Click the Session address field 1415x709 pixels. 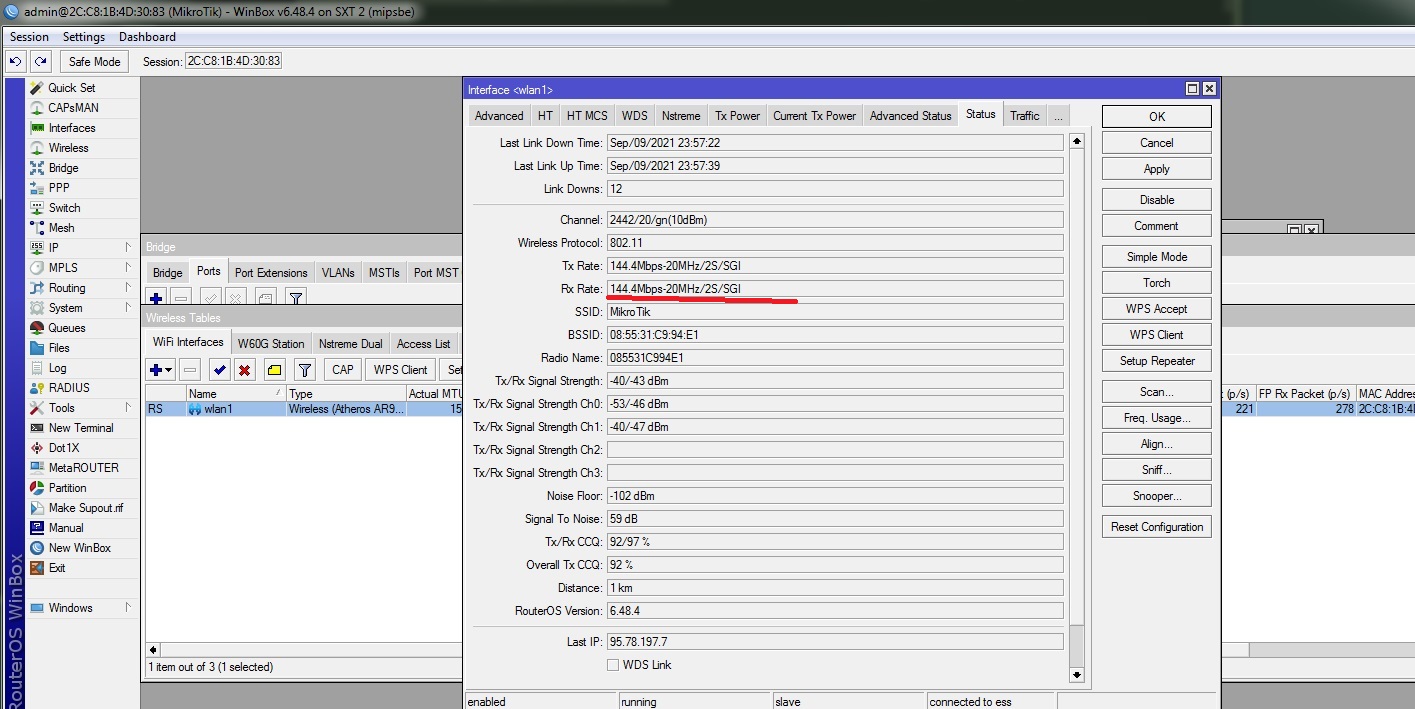[233, 61]
